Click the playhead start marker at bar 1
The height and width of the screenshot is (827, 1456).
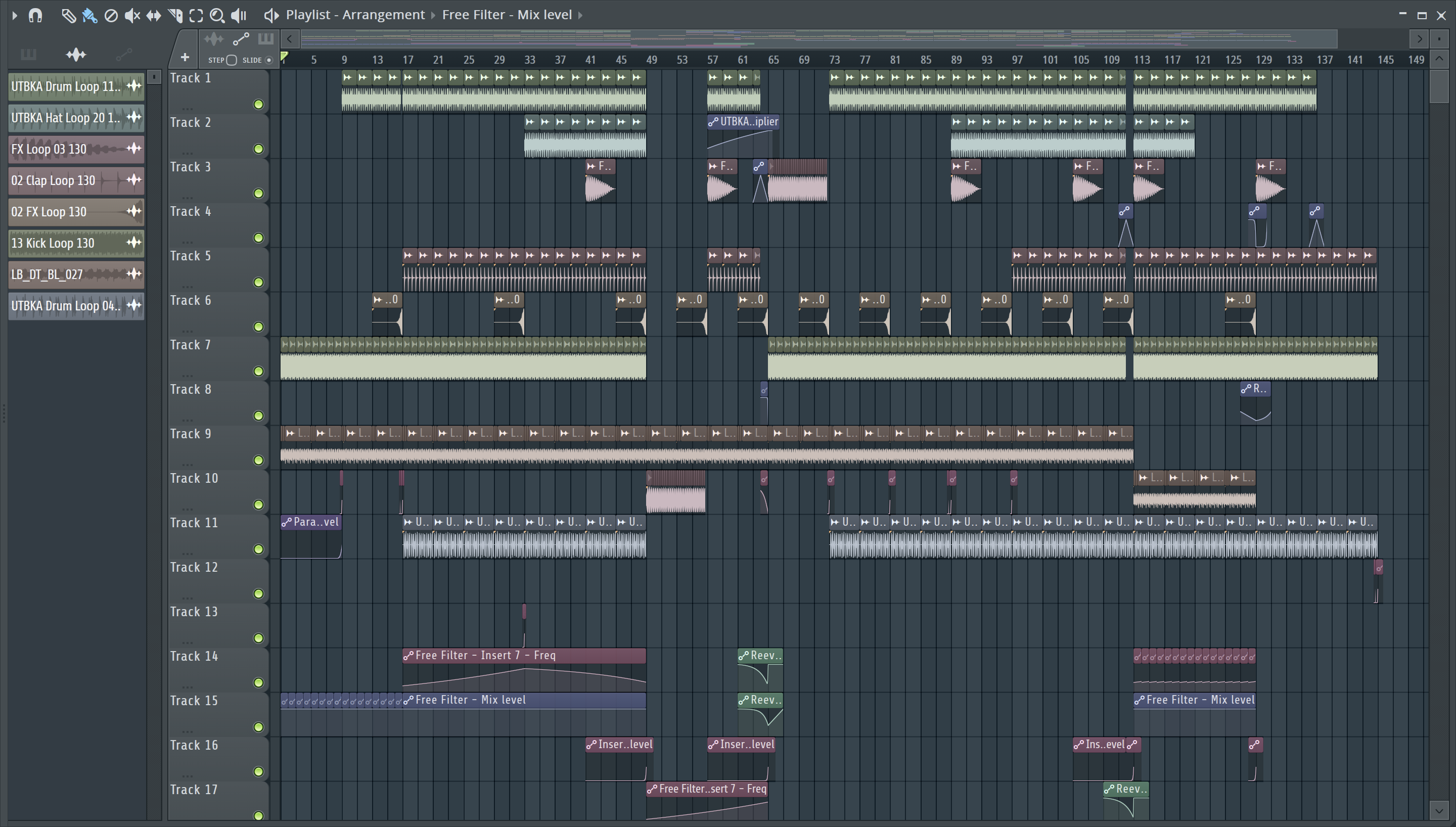click(x=285, y=56)
